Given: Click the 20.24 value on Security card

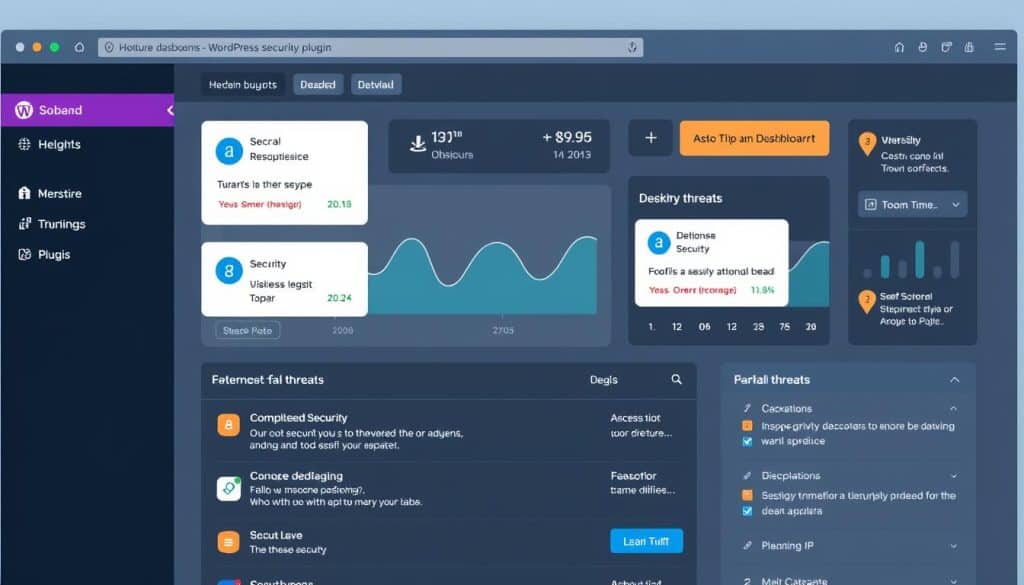Looking at the screenshot, I should coord(339,298).
